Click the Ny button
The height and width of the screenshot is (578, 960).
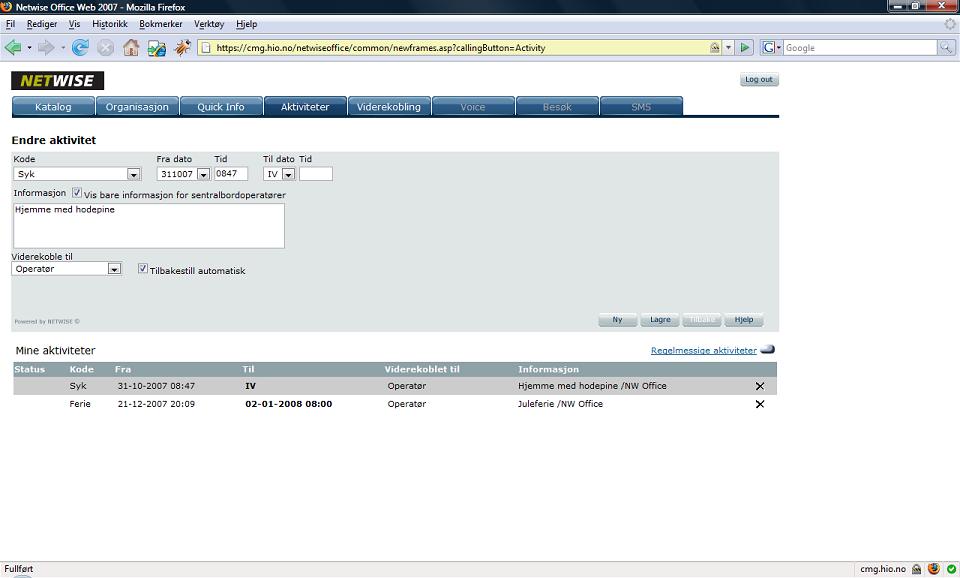[617, 320]
